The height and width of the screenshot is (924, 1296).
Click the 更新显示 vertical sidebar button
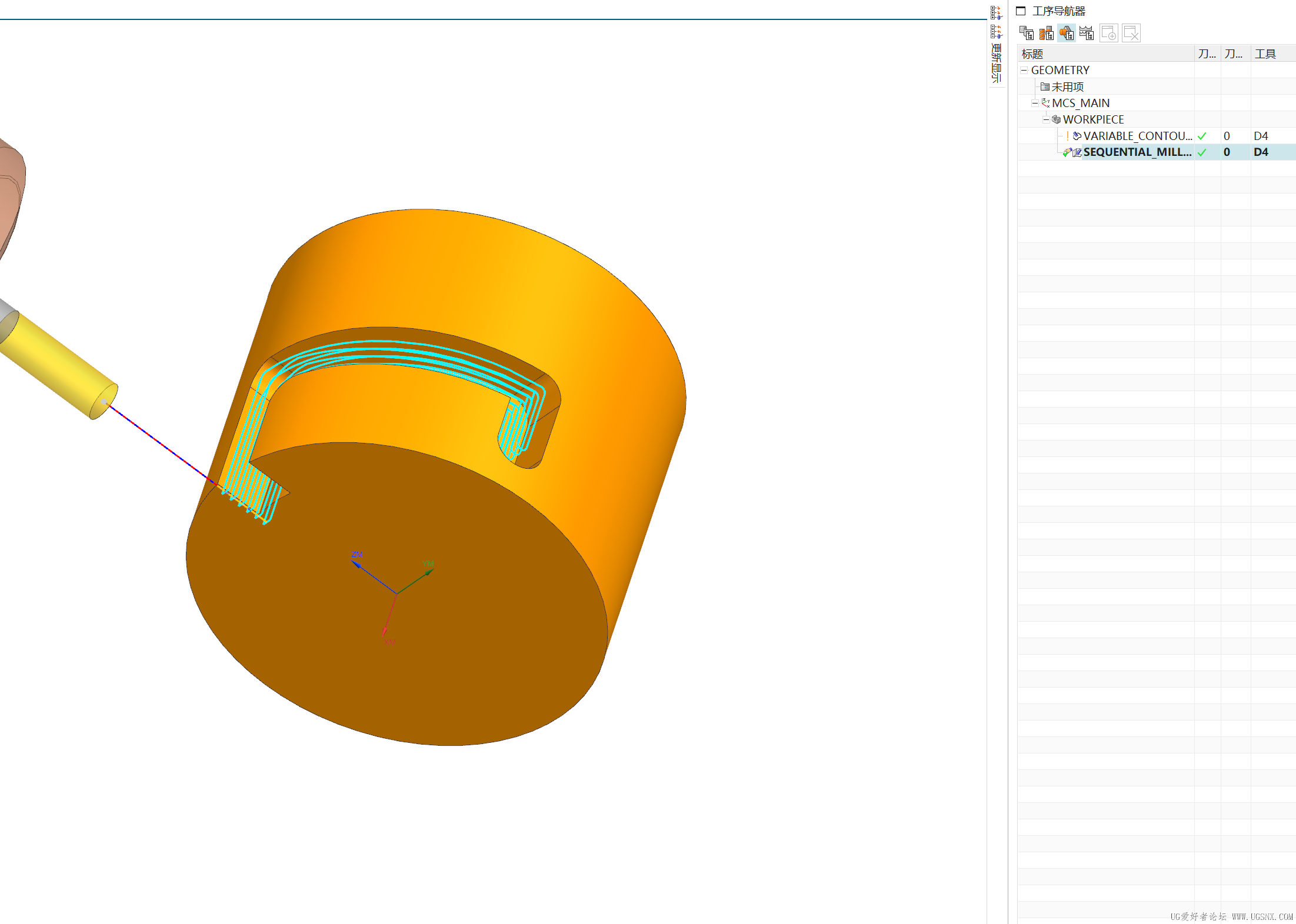tap(995, 63)
